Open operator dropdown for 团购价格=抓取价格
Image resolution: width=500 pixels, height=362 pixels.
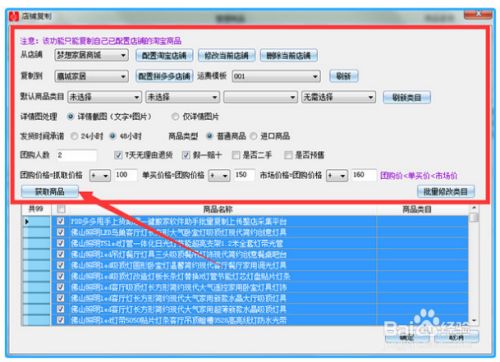[x=100, y=175]
